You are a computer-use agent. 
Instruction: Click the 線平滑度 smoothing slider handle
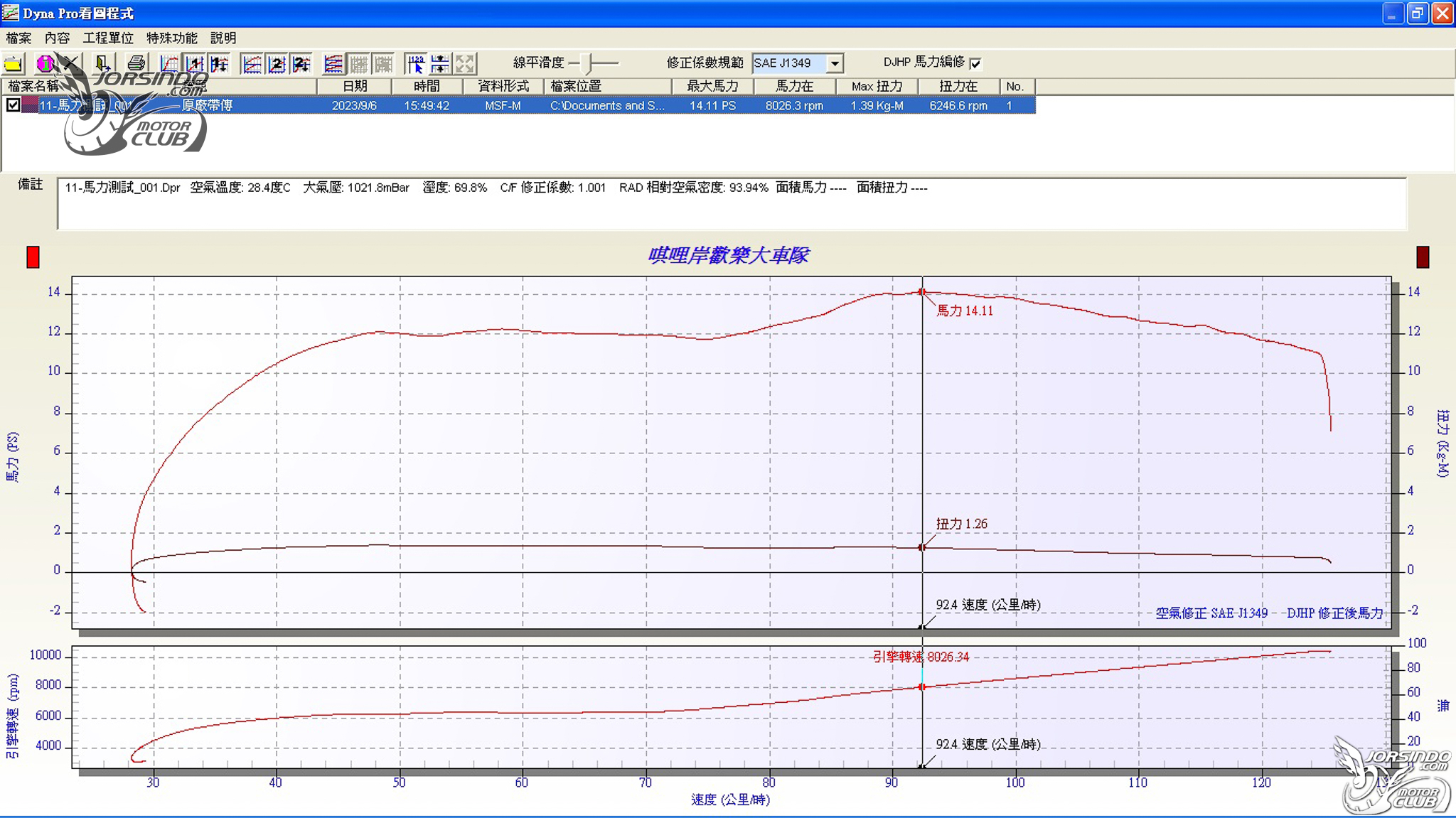(587, 63)
